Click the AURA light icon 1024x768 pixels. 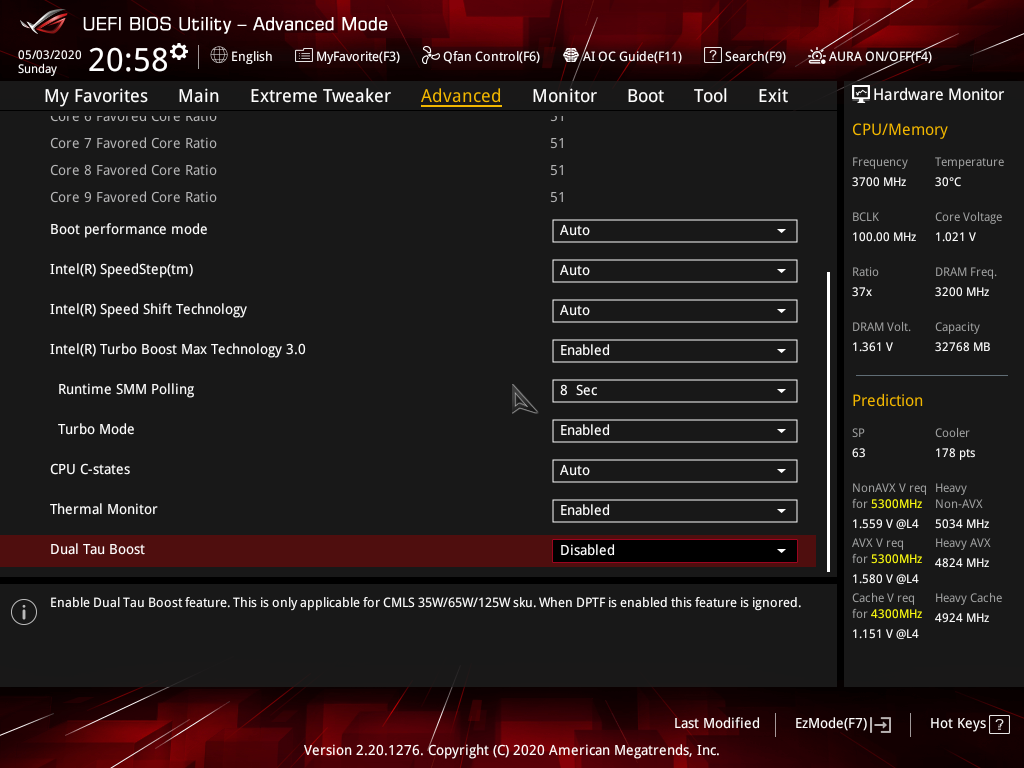coord(816,56)
